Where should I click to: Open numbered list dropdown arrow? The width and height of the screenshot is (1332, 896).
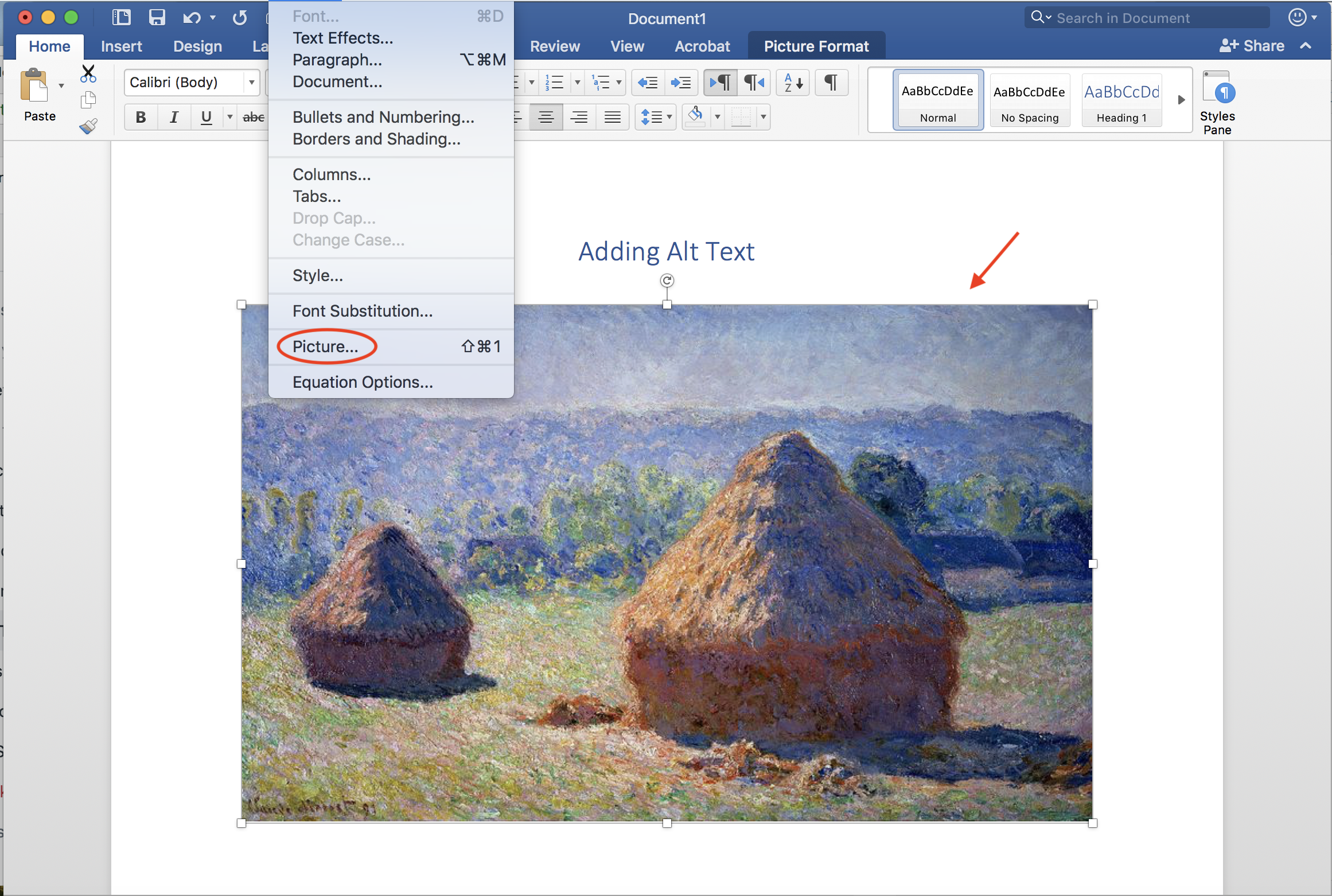tap(577, 83)
